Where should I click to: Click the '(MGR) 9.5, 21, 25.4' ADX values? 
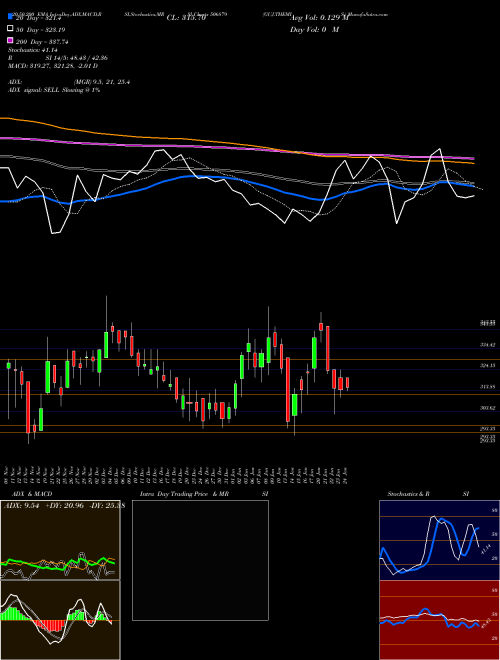pos(101,82)
